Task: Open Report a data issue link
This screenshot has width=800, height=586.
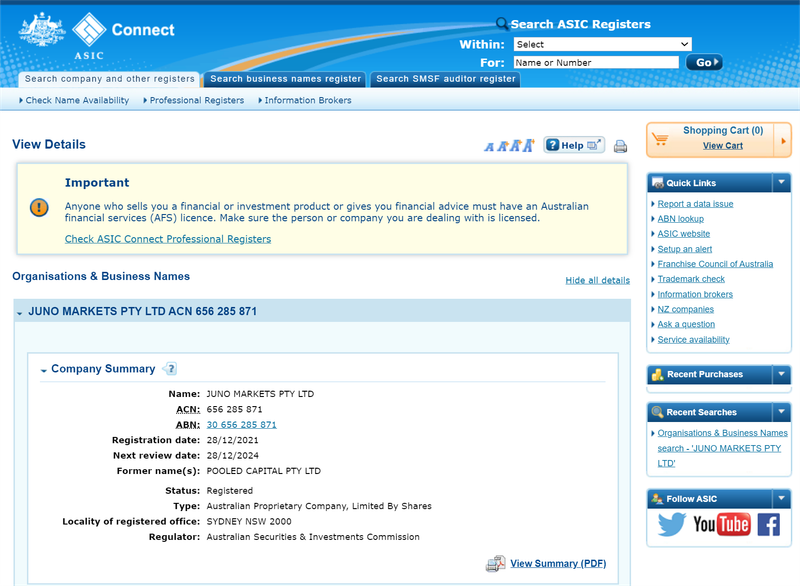Action: [695, 204]
